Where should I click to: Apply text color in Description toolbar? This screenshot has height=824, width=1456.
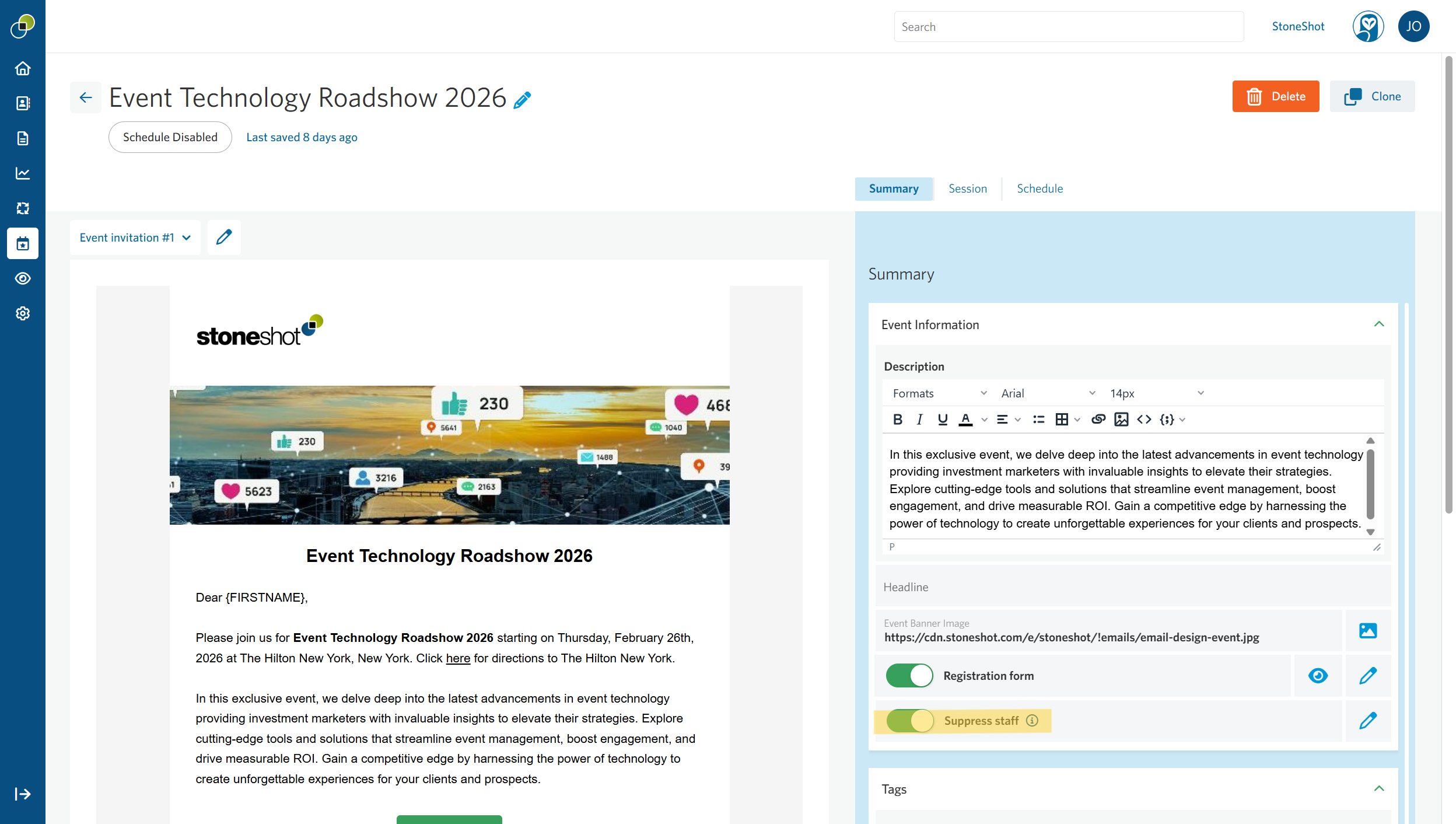click(x=966, y=420)
